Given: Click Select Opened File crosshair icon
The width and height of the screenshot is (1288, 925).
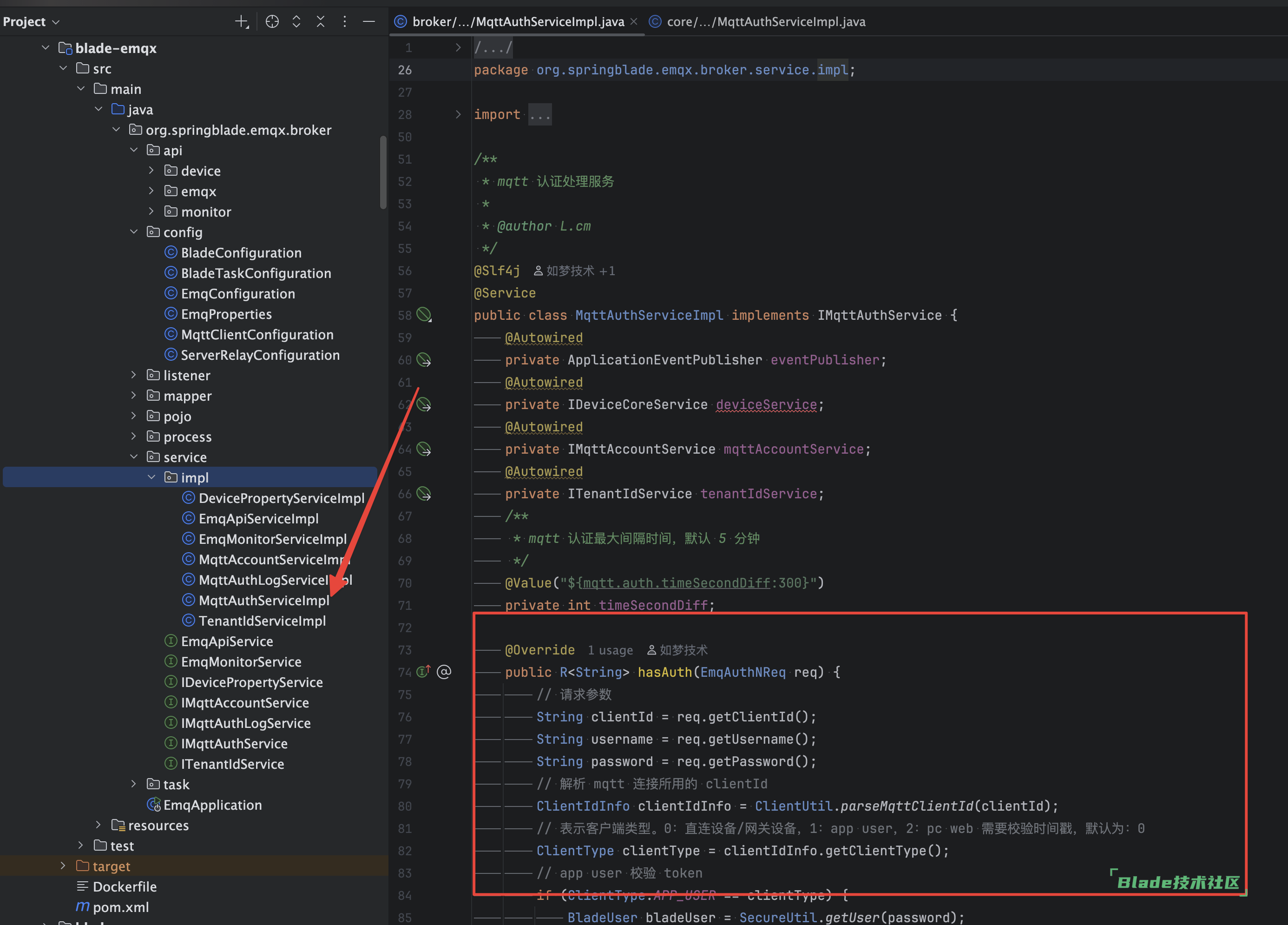Looking at the screenshot, I should pyautogui.click(x=272, y=21).
